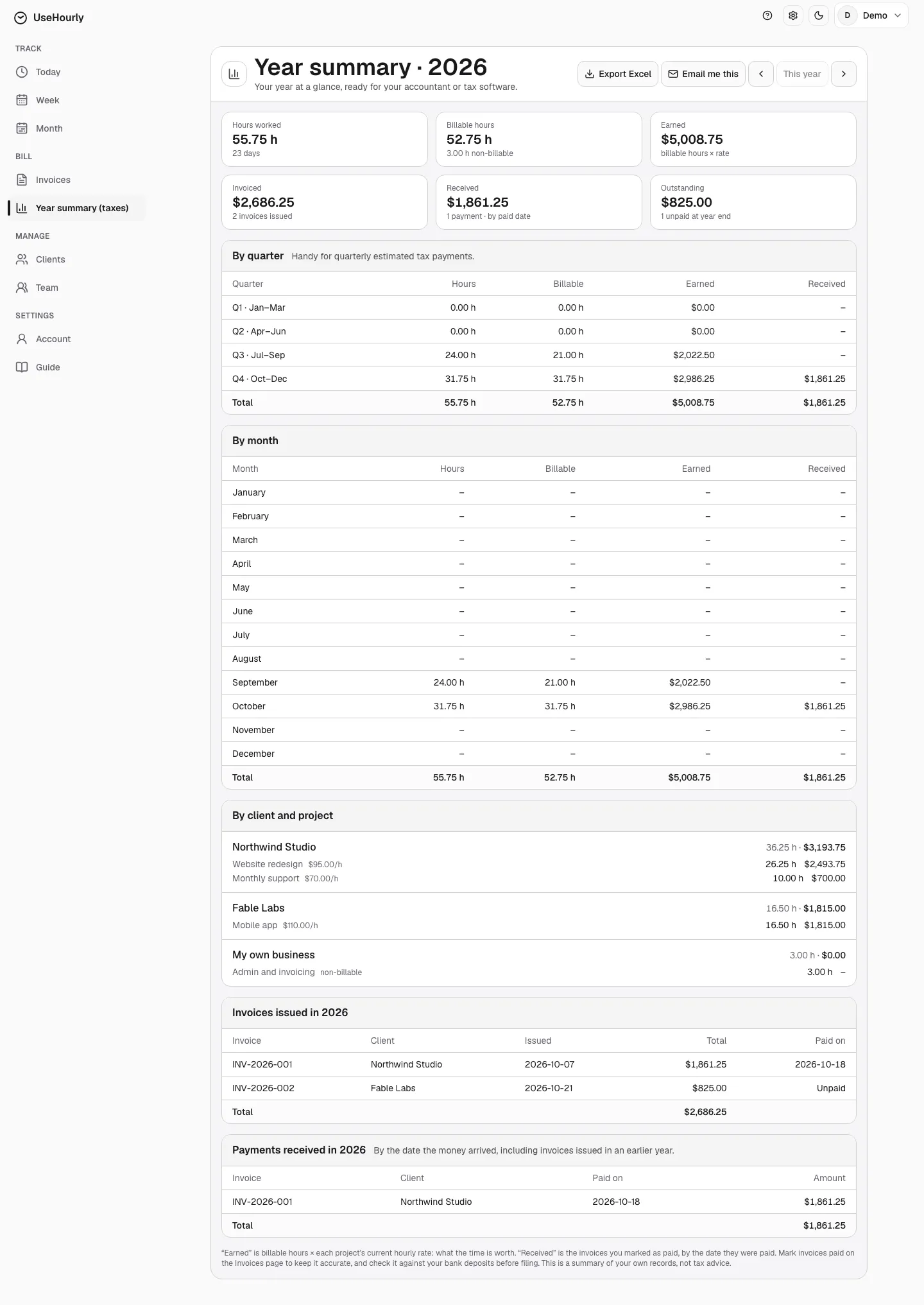Click the Earned $5,008.75 card

coord(753,139)
